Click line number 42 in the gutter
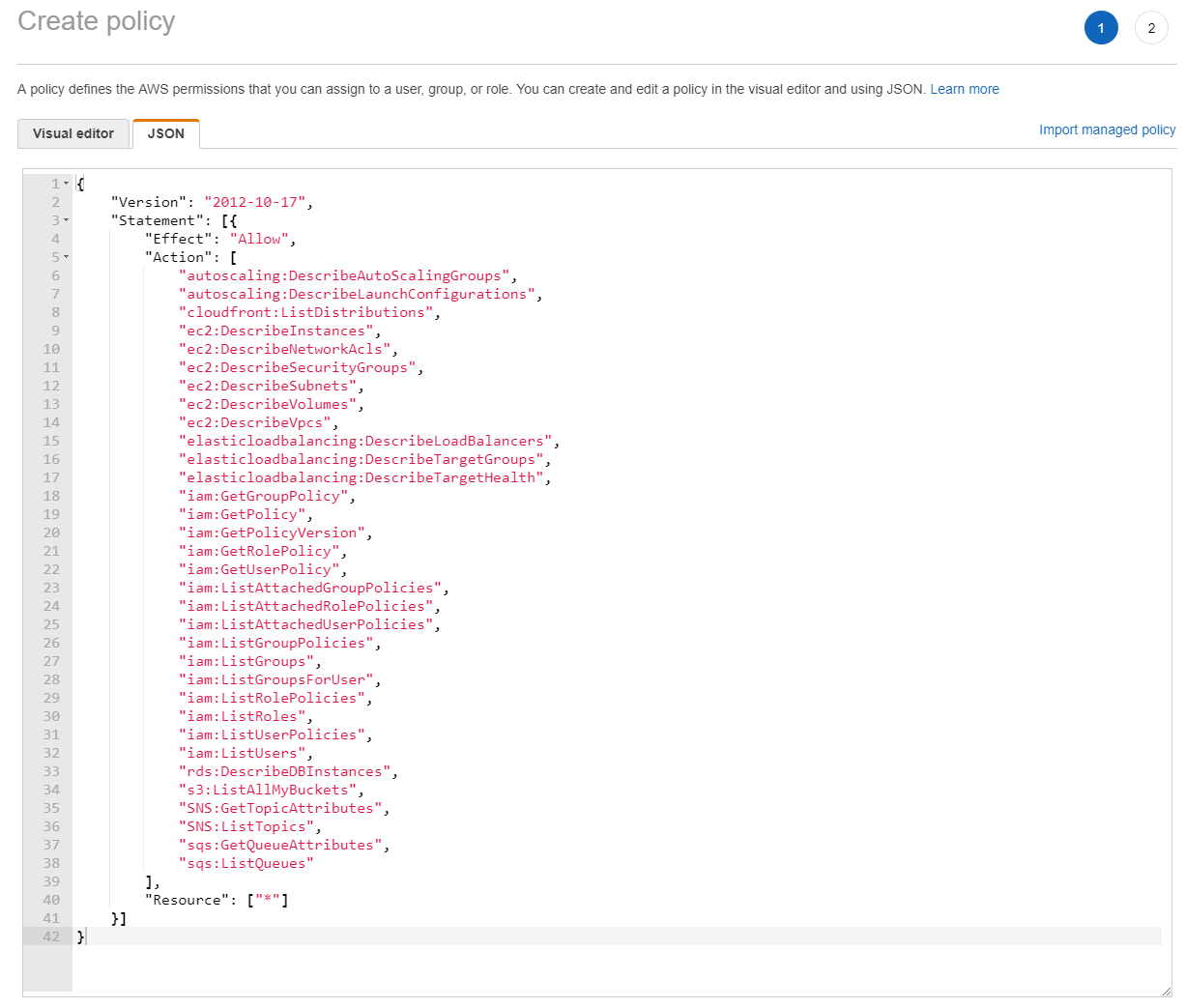 click(x=50, y=936)
